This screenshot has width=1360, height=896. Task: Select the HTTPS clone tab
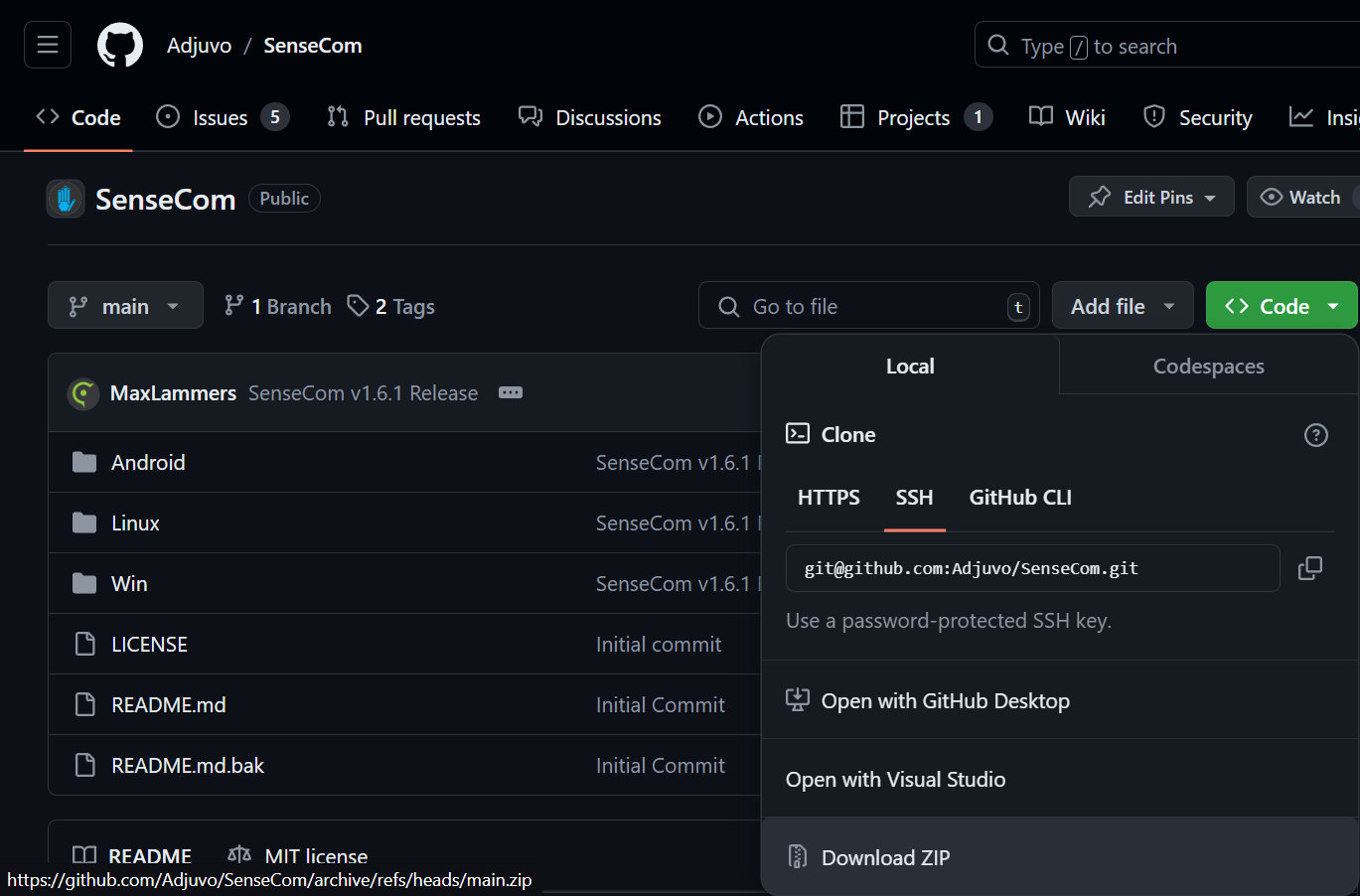(x=829, y=498)
